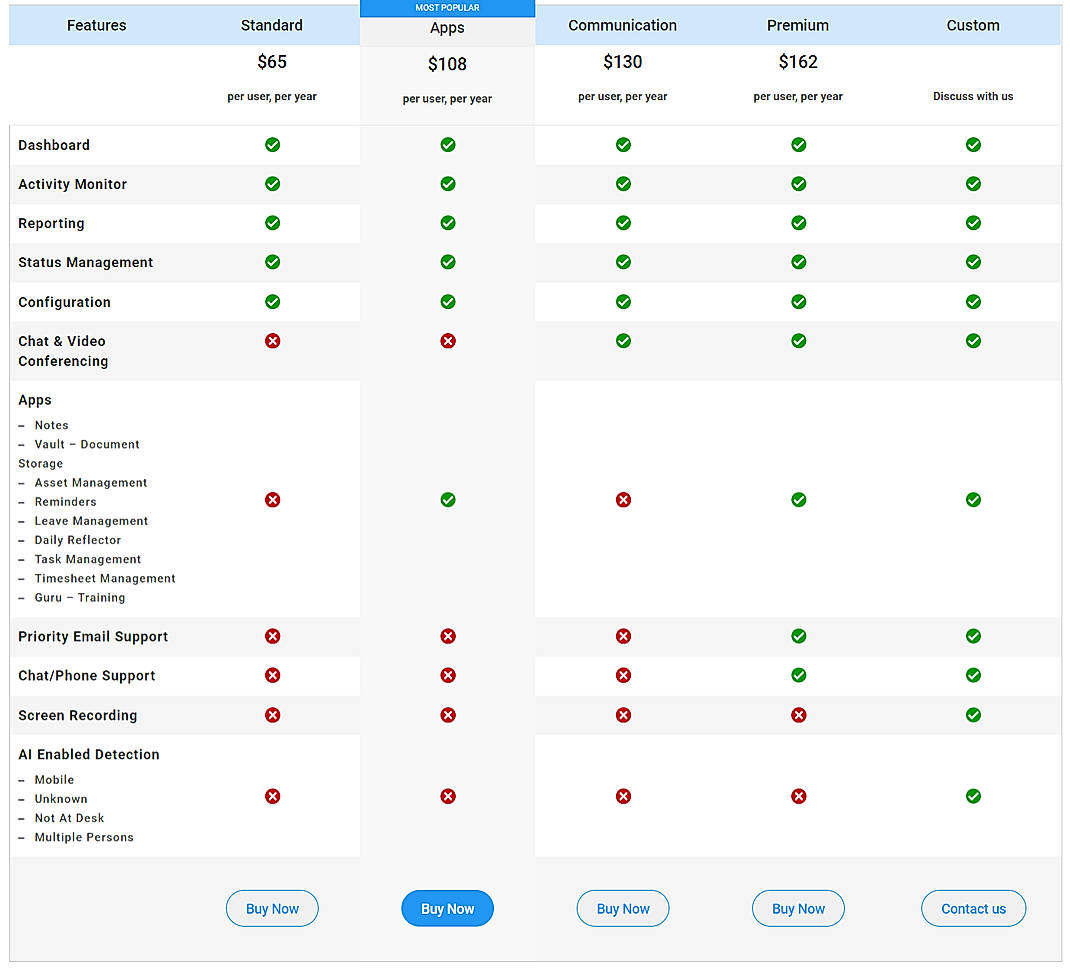Click the $108 price of the Apps plan

(x=447, y=64)
